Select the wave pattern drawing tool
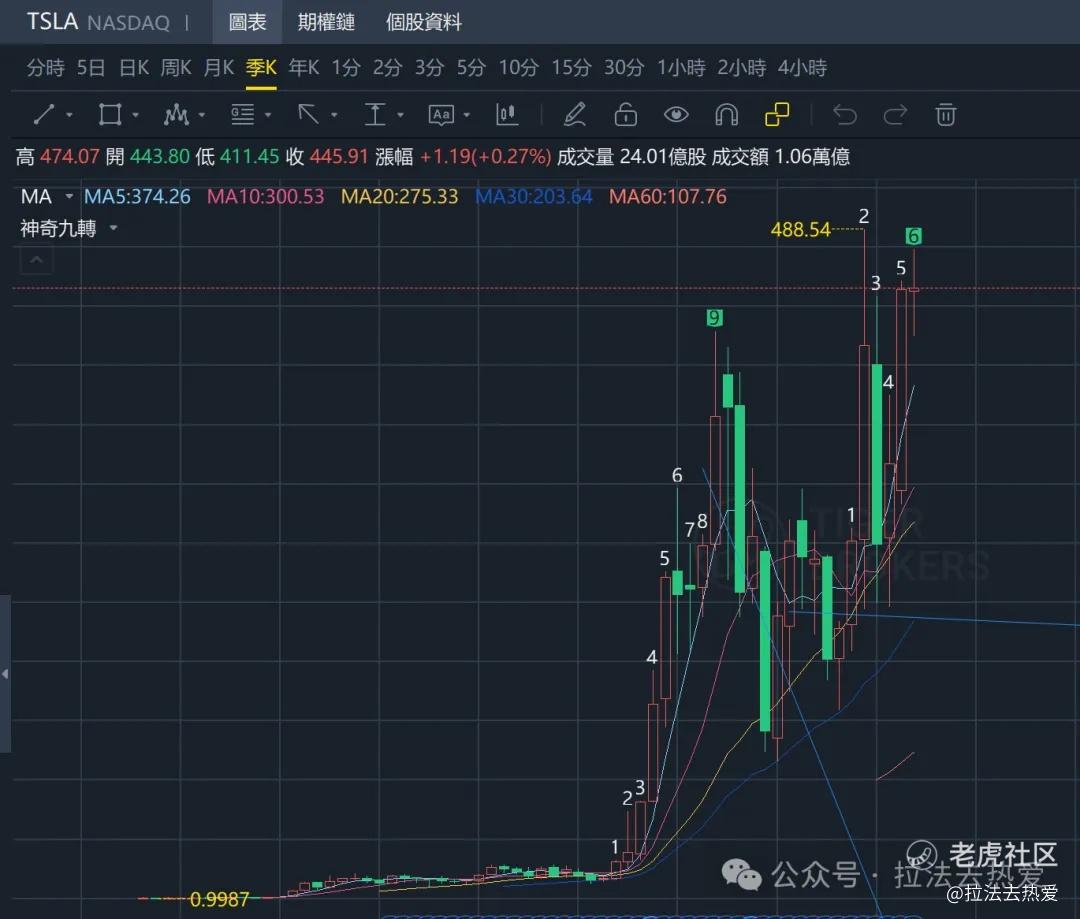This screenshot has width=1080, height=919. click(176, 114)
